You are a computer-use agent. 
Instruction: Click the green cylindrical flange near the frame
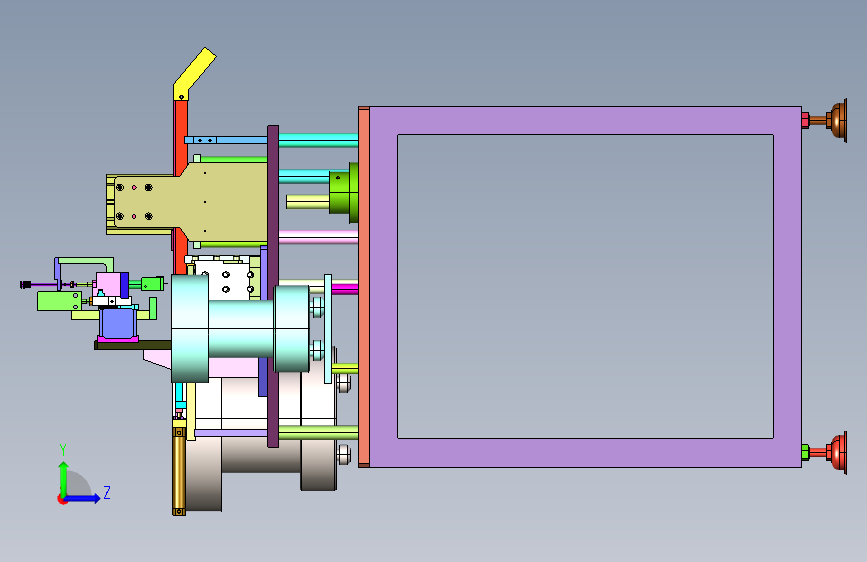[343, 193]
